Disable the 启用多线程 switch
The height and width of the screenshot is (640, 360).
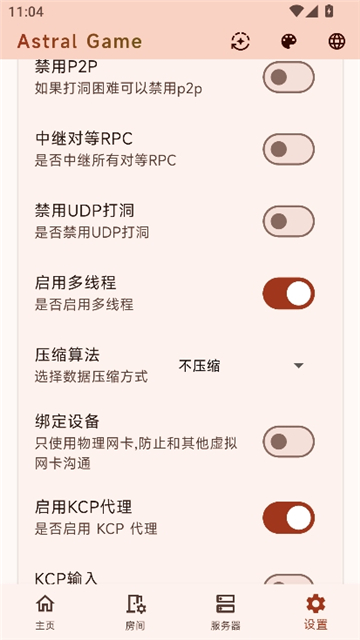tap(289, 293)
